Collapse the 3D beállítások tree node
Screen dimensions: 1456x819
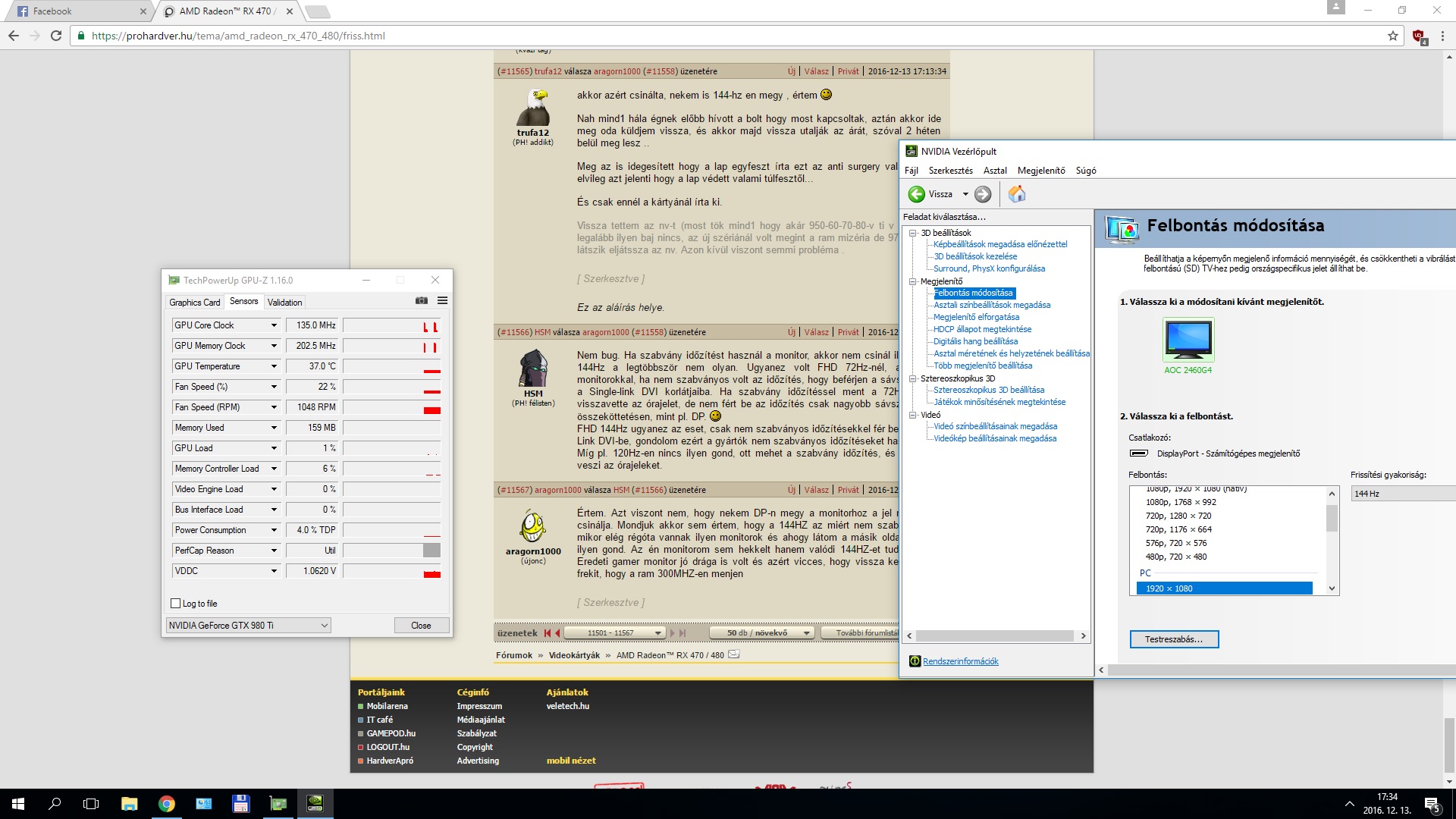point(913,233)
